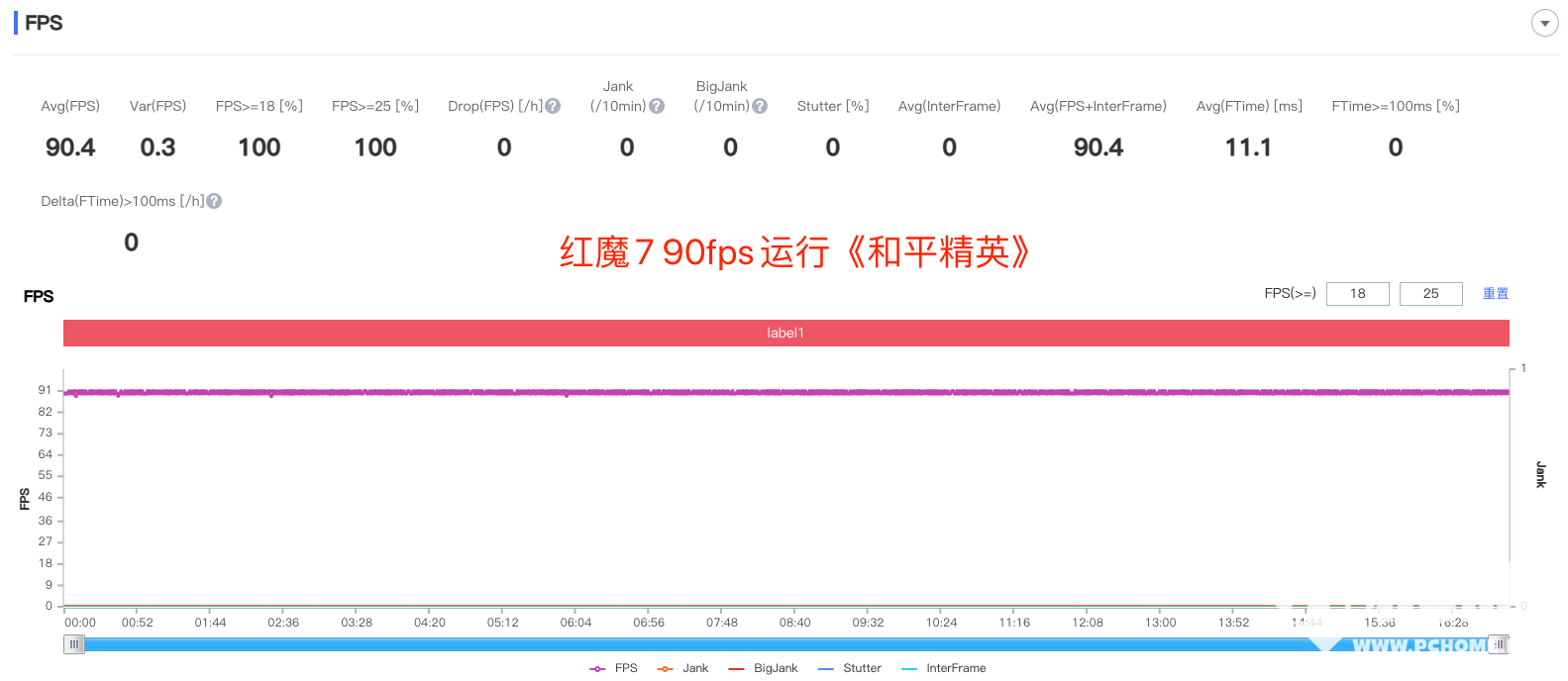Toggle the Stutter series in the legend
Screen dimensions: 1568x681
click(x=850, y=668)
